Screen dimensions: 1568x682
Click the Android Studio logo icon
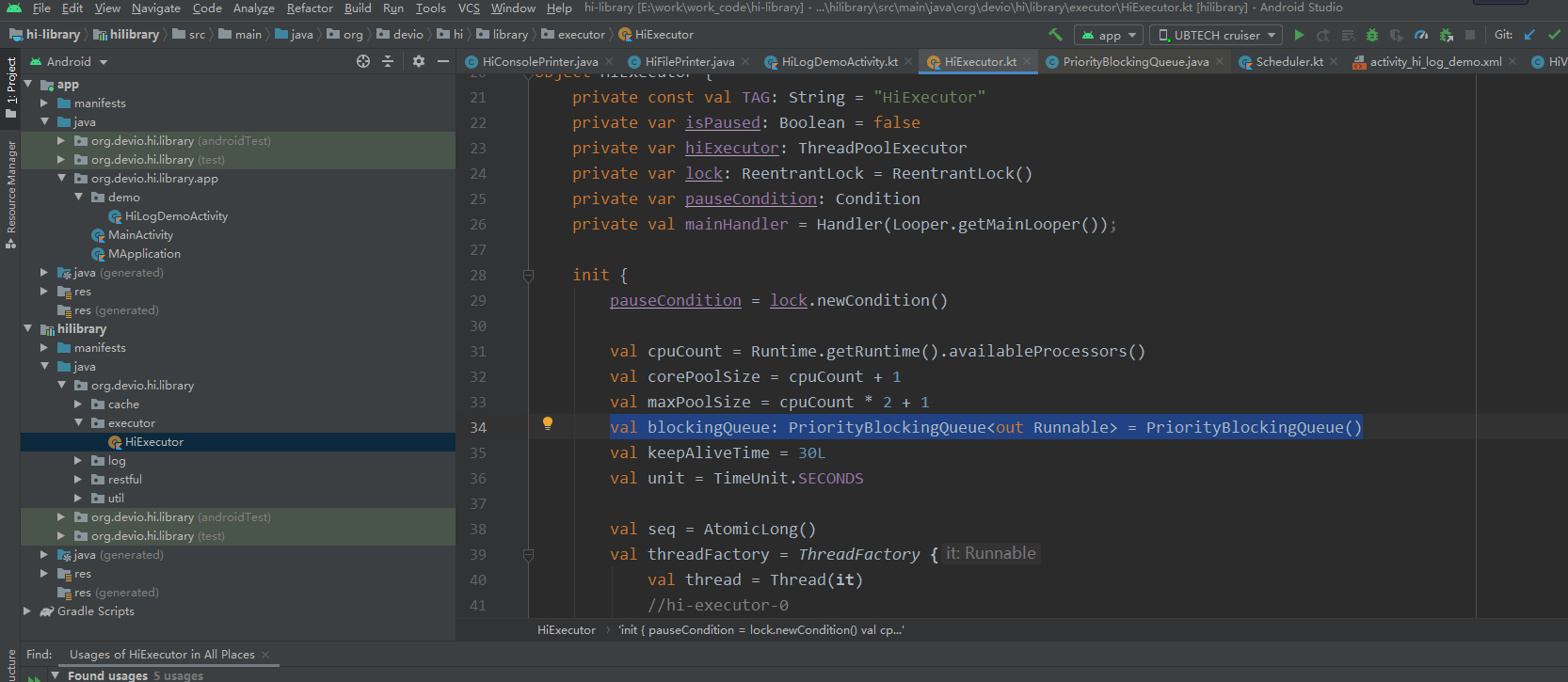pos(14,8)
